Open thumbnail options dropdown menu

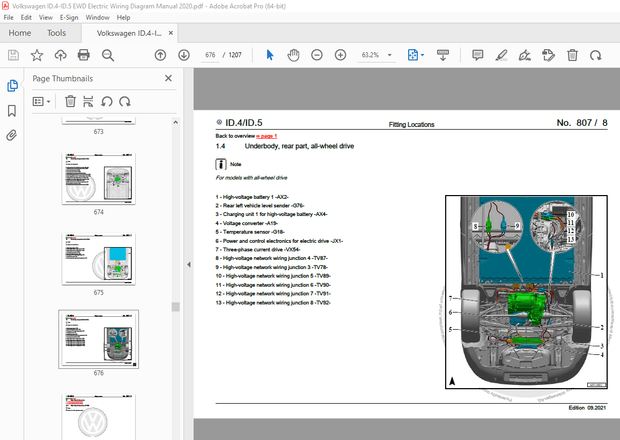point(41,102)
